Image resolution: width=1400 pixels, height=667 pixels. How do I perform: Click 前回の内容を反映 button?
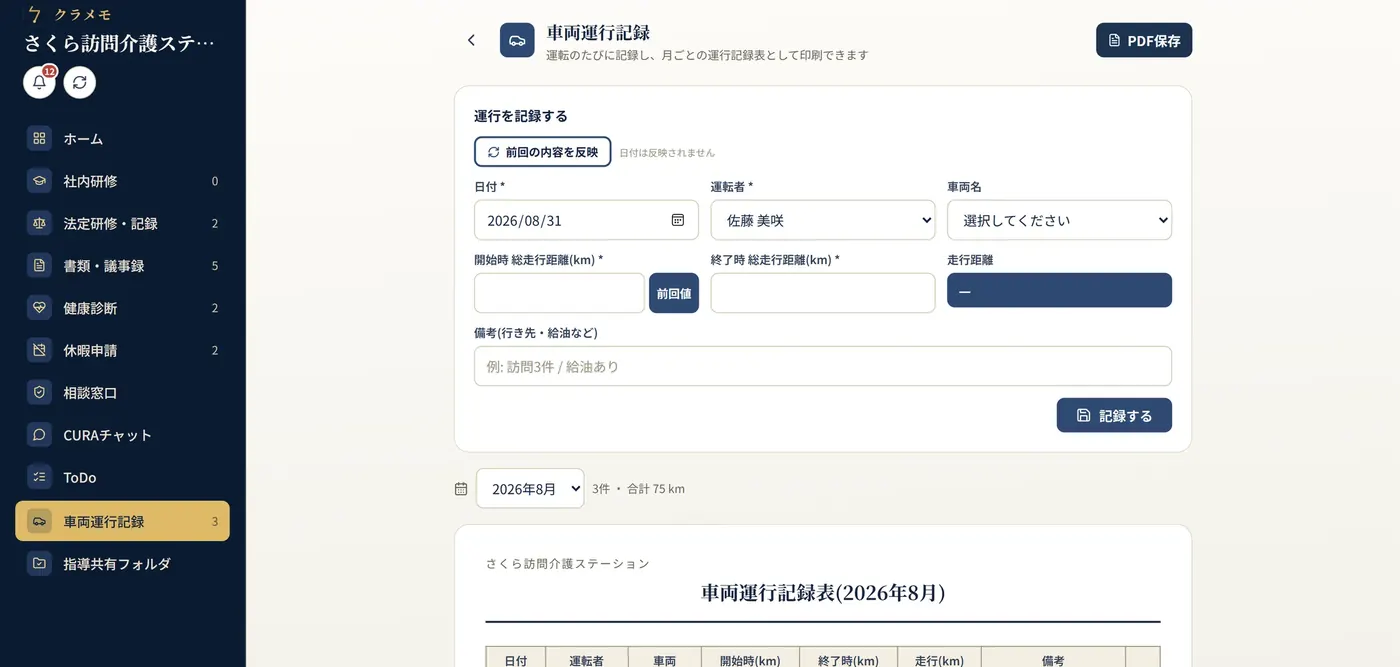pos(542,152)
